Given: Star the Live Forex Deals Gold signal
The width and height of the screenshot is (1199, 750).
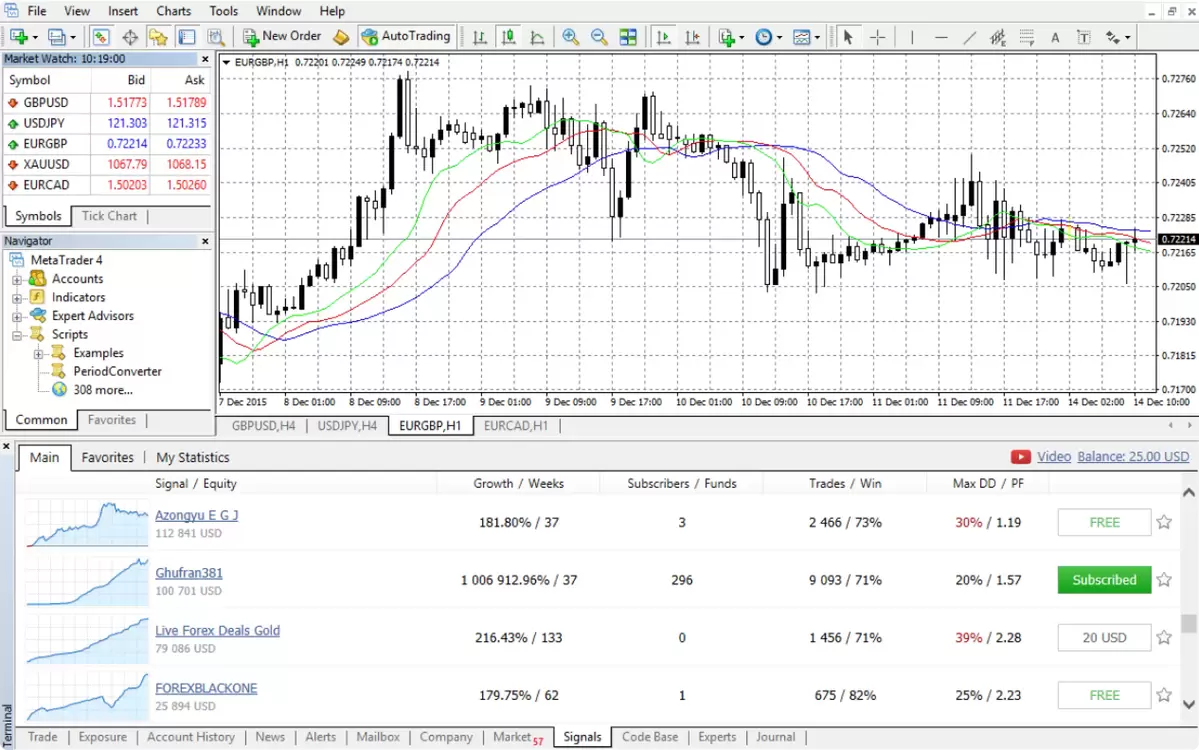Looking at the screenshot, I should 1164,637.
